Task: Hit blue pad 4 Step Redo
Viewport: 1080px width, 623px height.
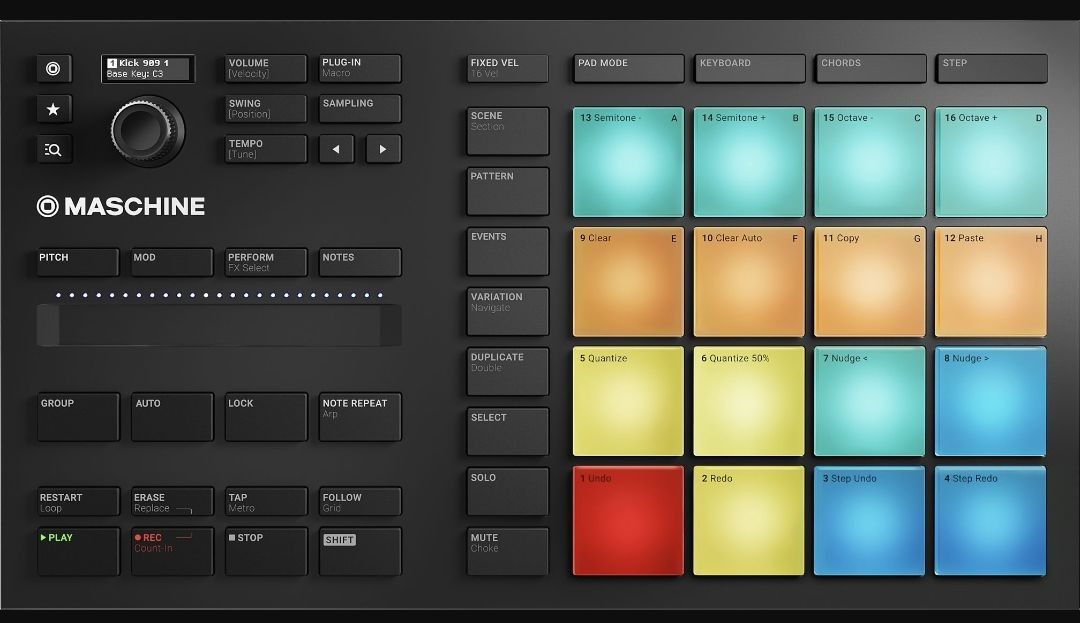Action: 990,521
